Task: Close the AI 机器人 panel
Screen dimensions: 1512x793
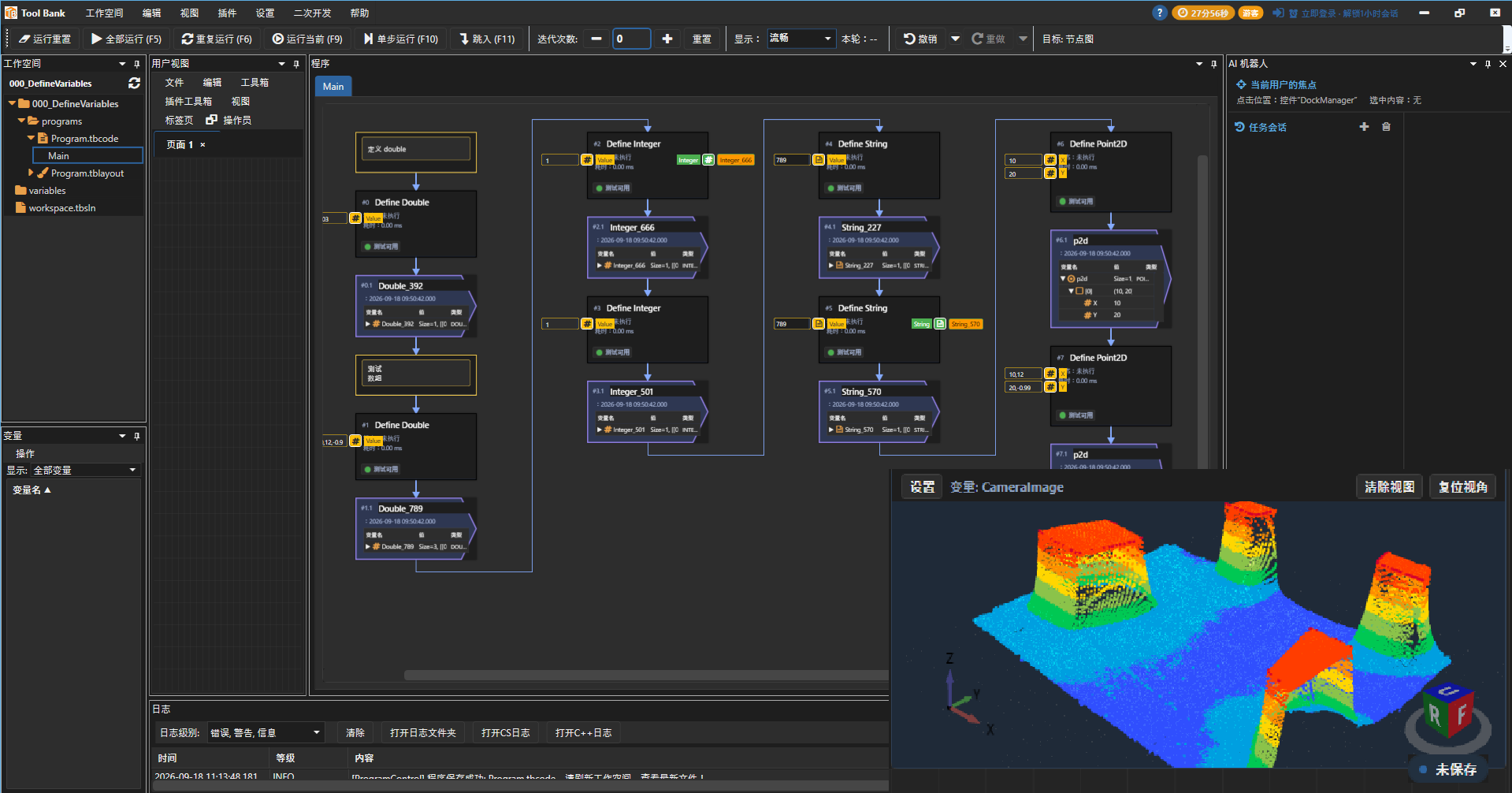Action: 1502,64
